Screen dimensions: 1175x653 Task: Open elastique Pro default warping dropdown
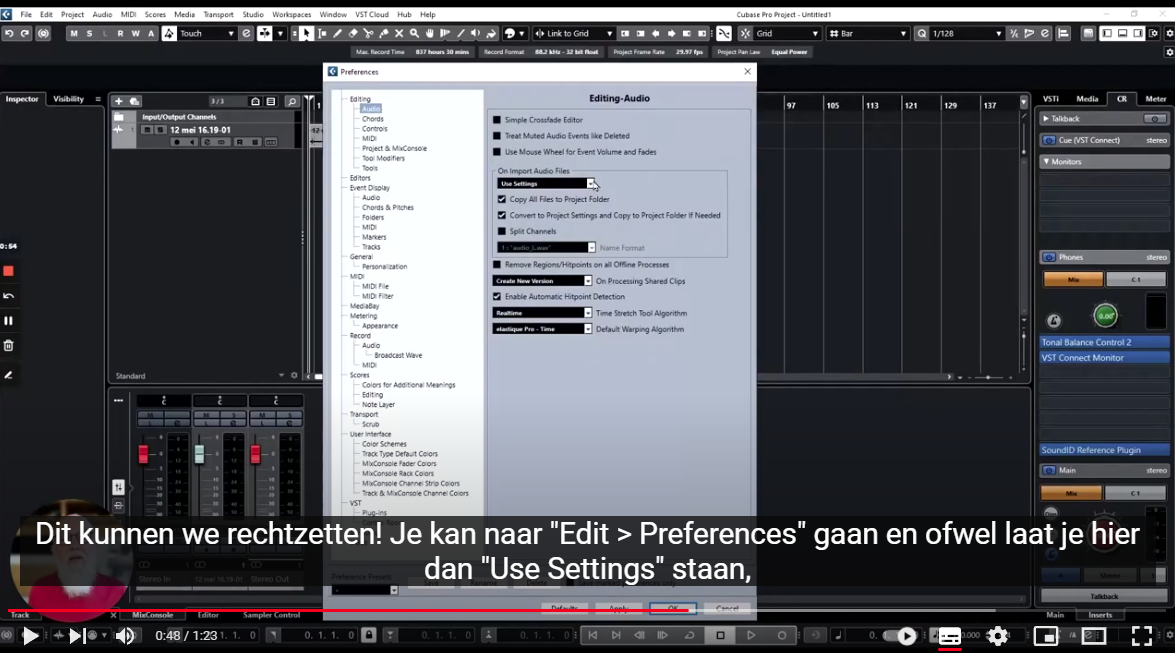coord(542,329)
